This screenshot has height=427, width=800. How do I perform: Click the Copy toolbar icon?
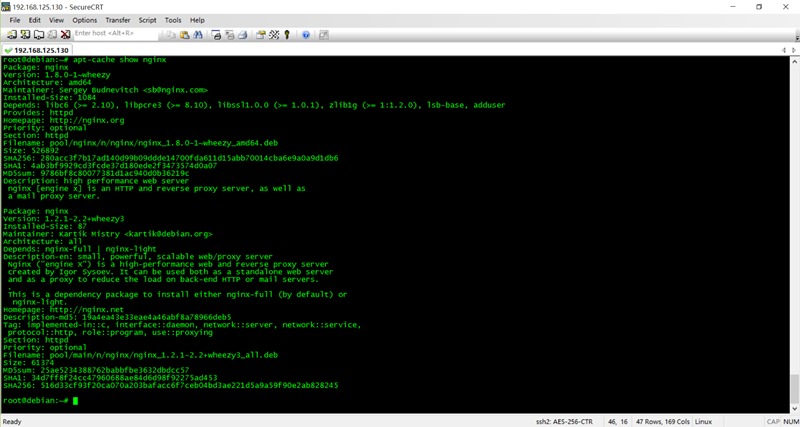pyautogui.click(x=171, y=35)
